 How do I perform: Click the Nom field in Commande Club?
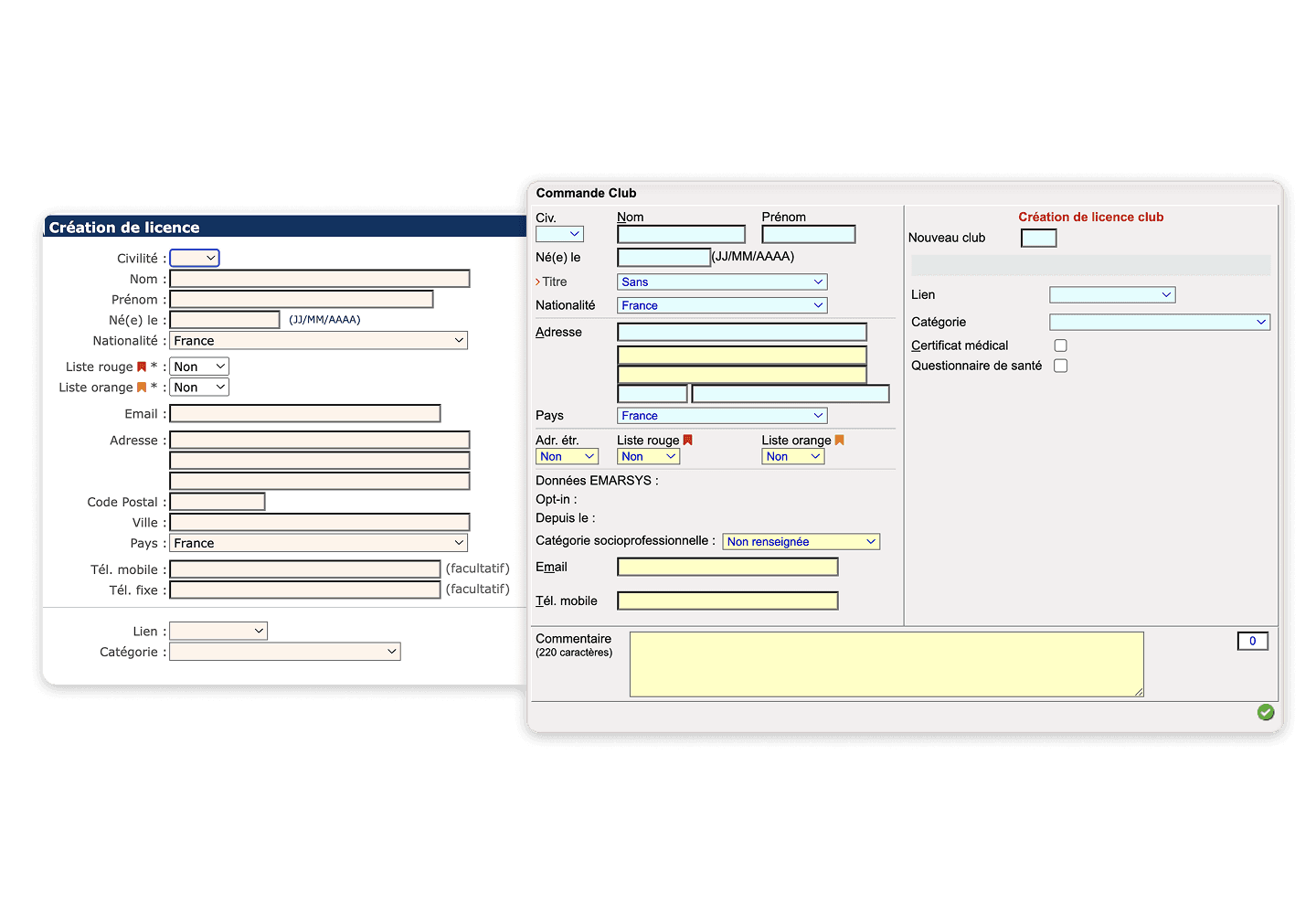point(680,234)
